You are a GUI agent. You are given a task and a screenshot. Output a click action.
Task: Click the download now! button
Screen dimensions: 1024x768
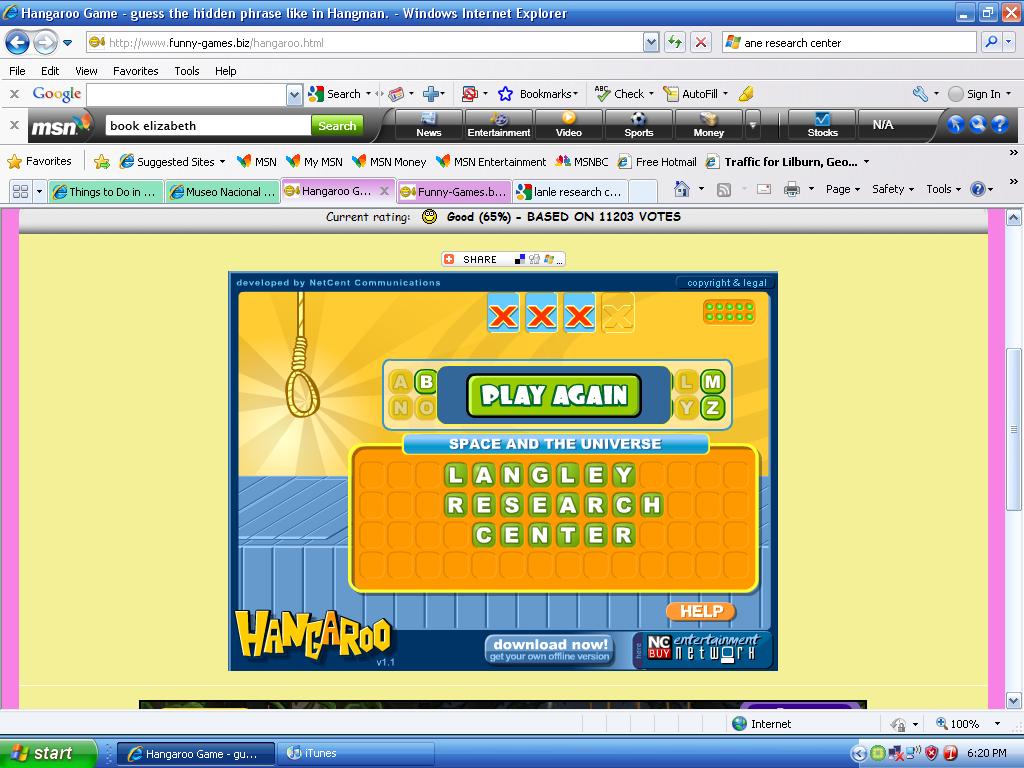point(550,649)
